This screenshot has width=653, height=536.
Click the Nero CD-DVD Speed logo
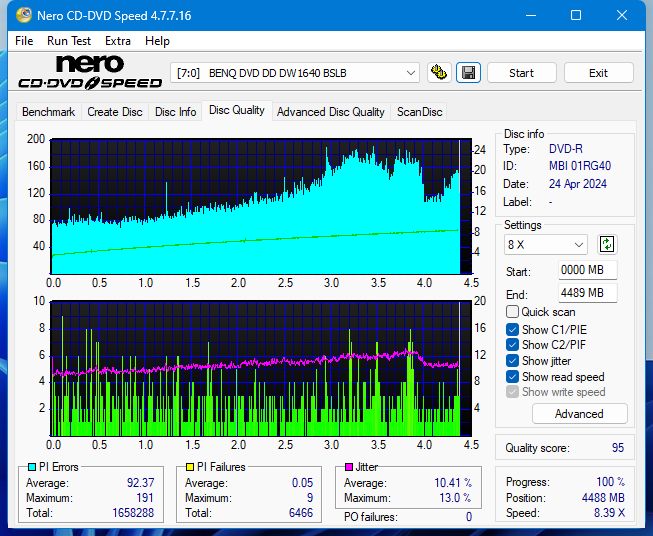90,73
